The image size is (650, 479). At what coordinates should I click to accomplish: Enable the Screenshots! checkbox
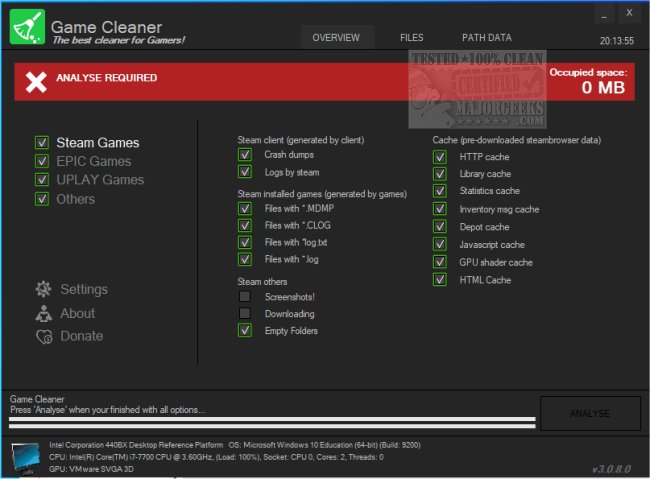coord(245,297)
